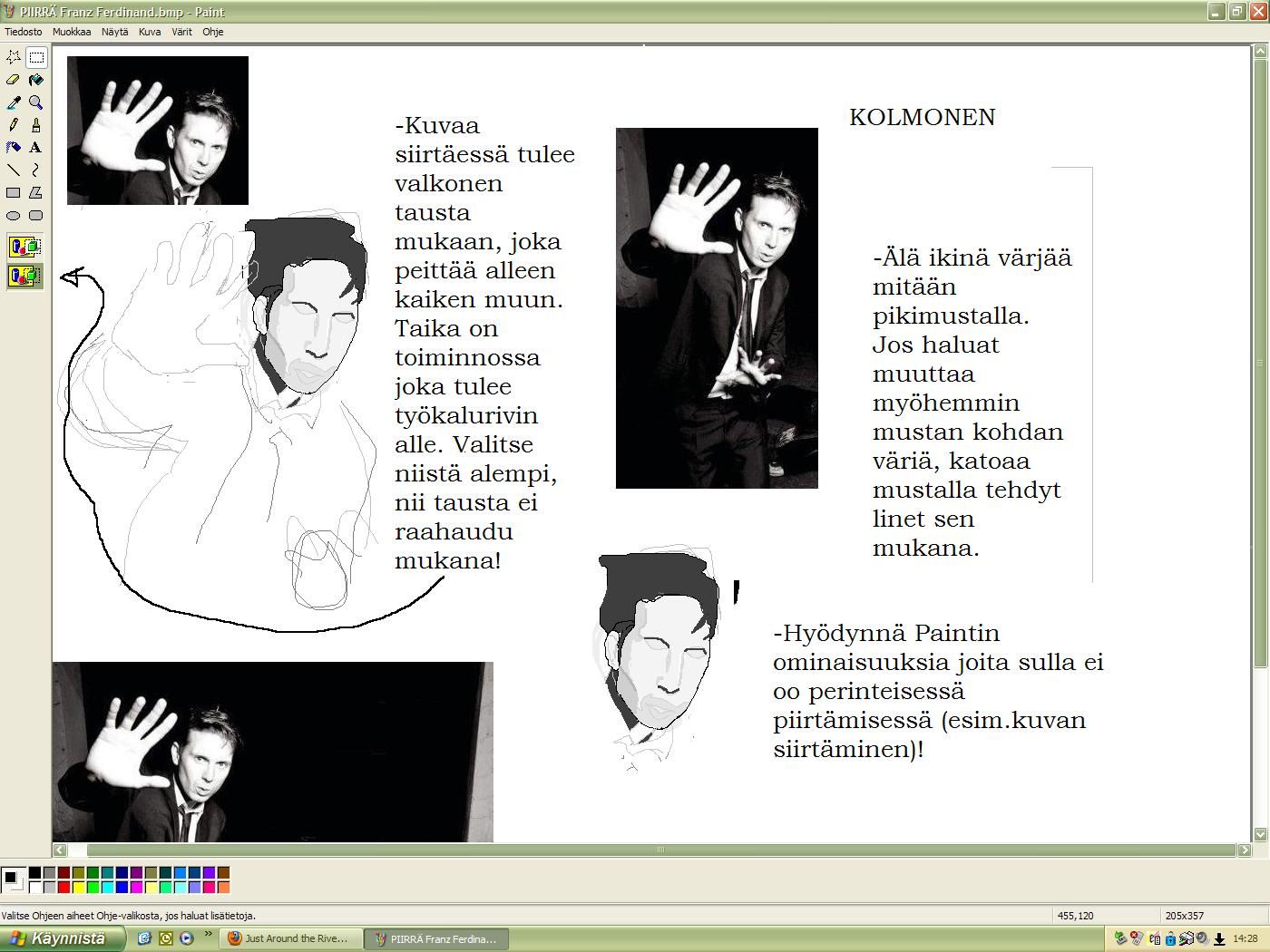Open the Näytä menu

click(x=115, y=32)
